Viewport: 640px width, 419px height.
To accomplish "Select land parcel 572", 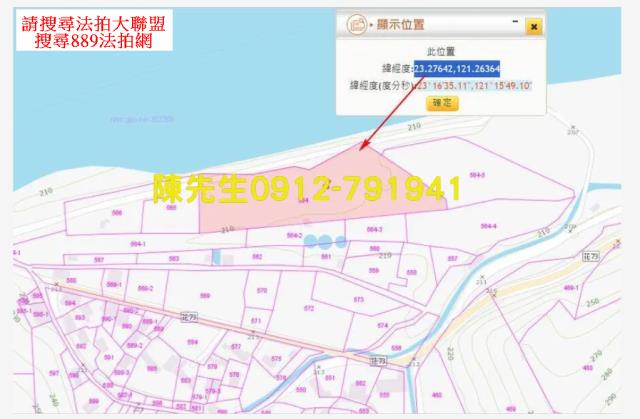I will pos(309,308).
